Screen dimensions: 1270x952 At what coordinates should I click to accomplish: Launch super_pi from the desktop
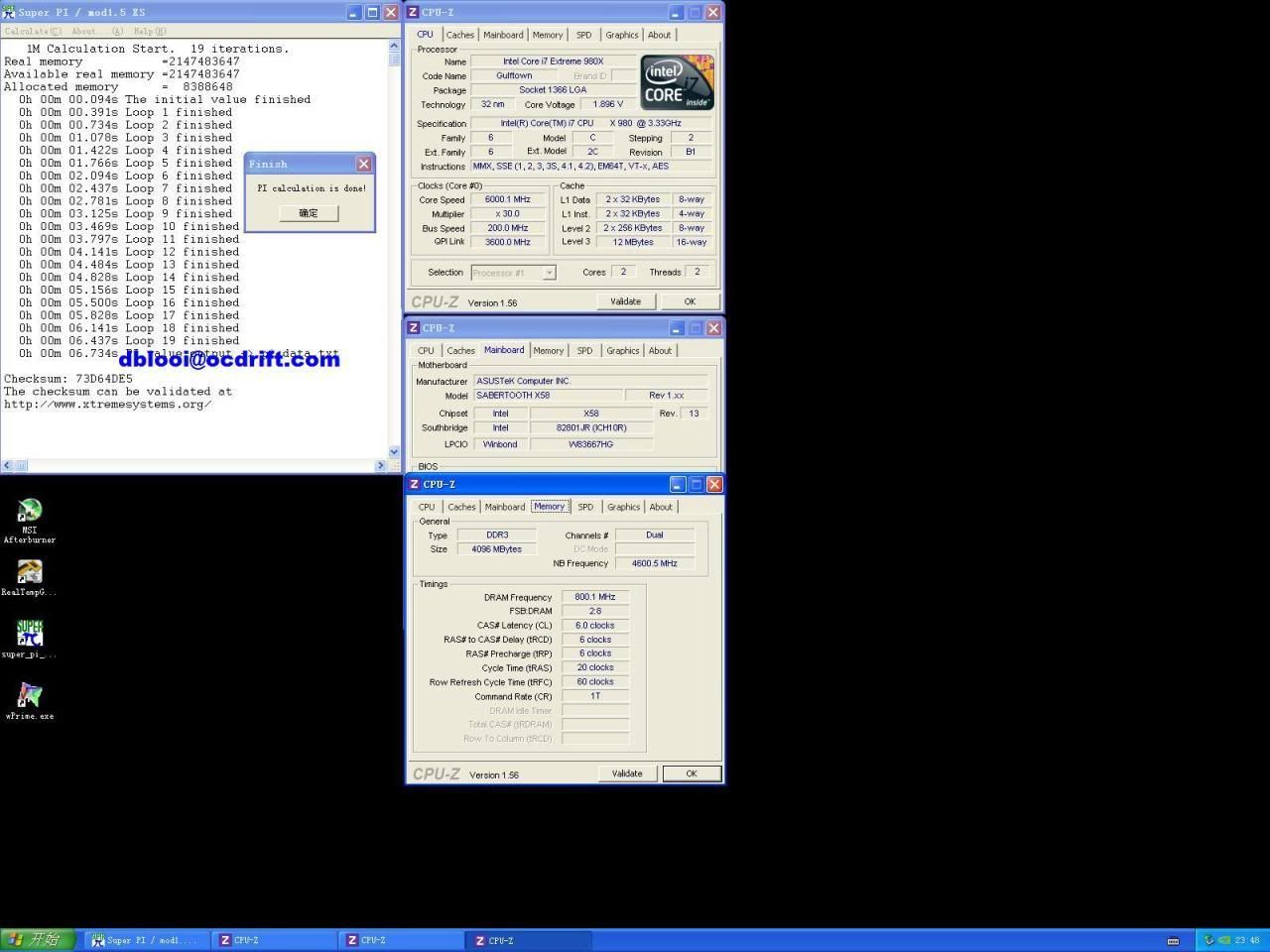click(x=29, y=635)
